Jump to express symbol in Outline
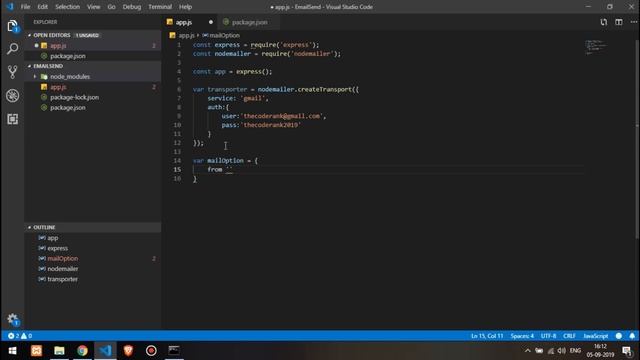The image size is (640, 360). pyautogui.click(x=58, y=248)
